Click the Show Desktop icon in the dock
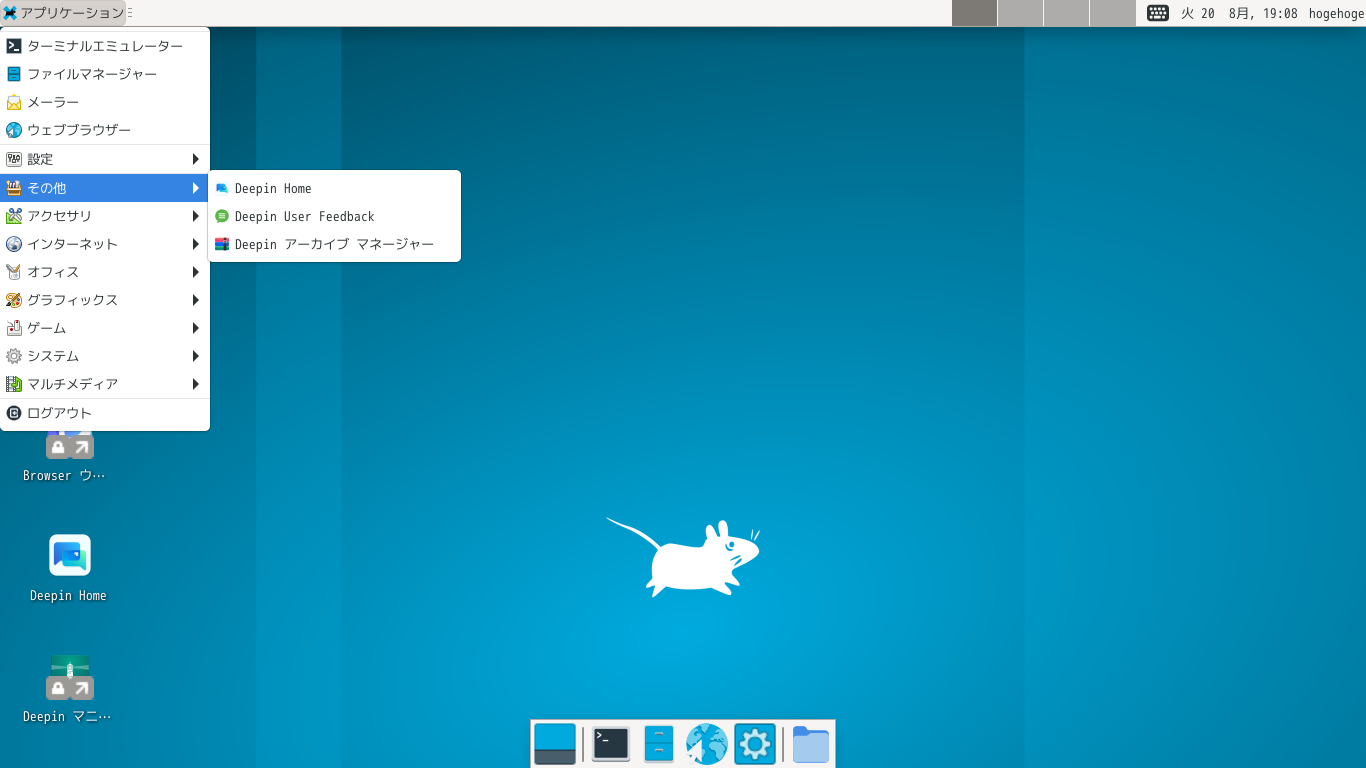 pos(555,744)
